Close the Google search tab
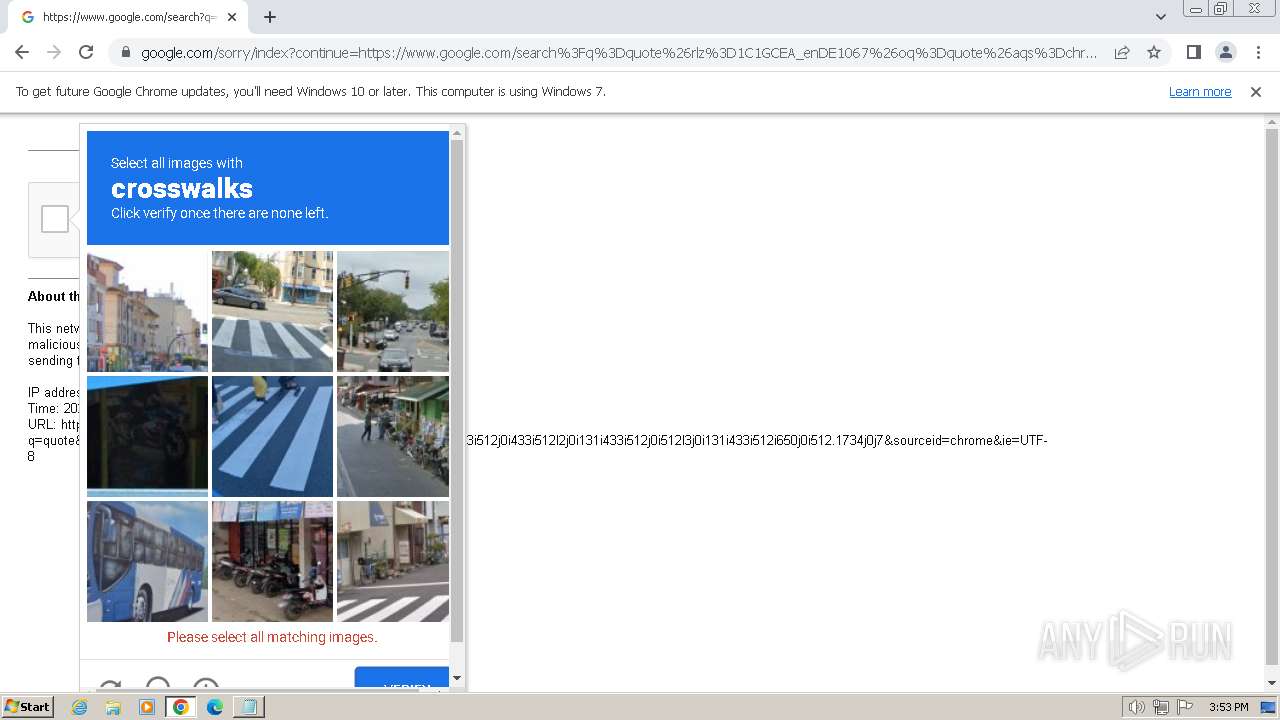 click(232, 17)
